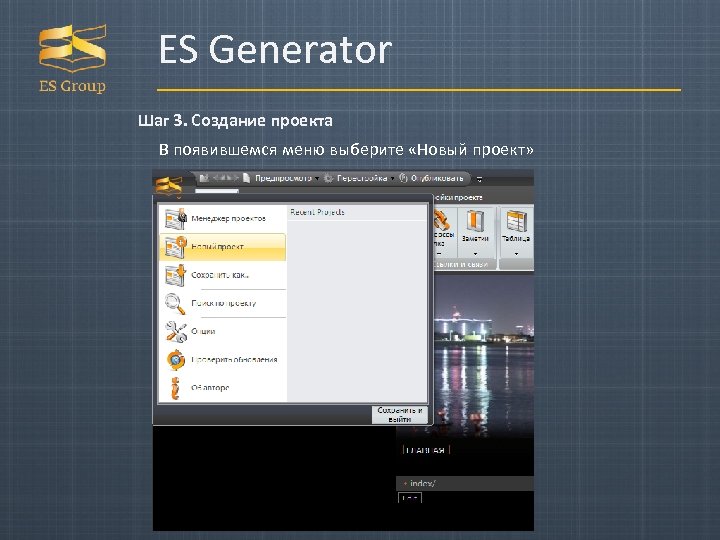Expand the Таблица dropdown arrow
The height and width of the screenshot is (540, 720).
(516, 253)
